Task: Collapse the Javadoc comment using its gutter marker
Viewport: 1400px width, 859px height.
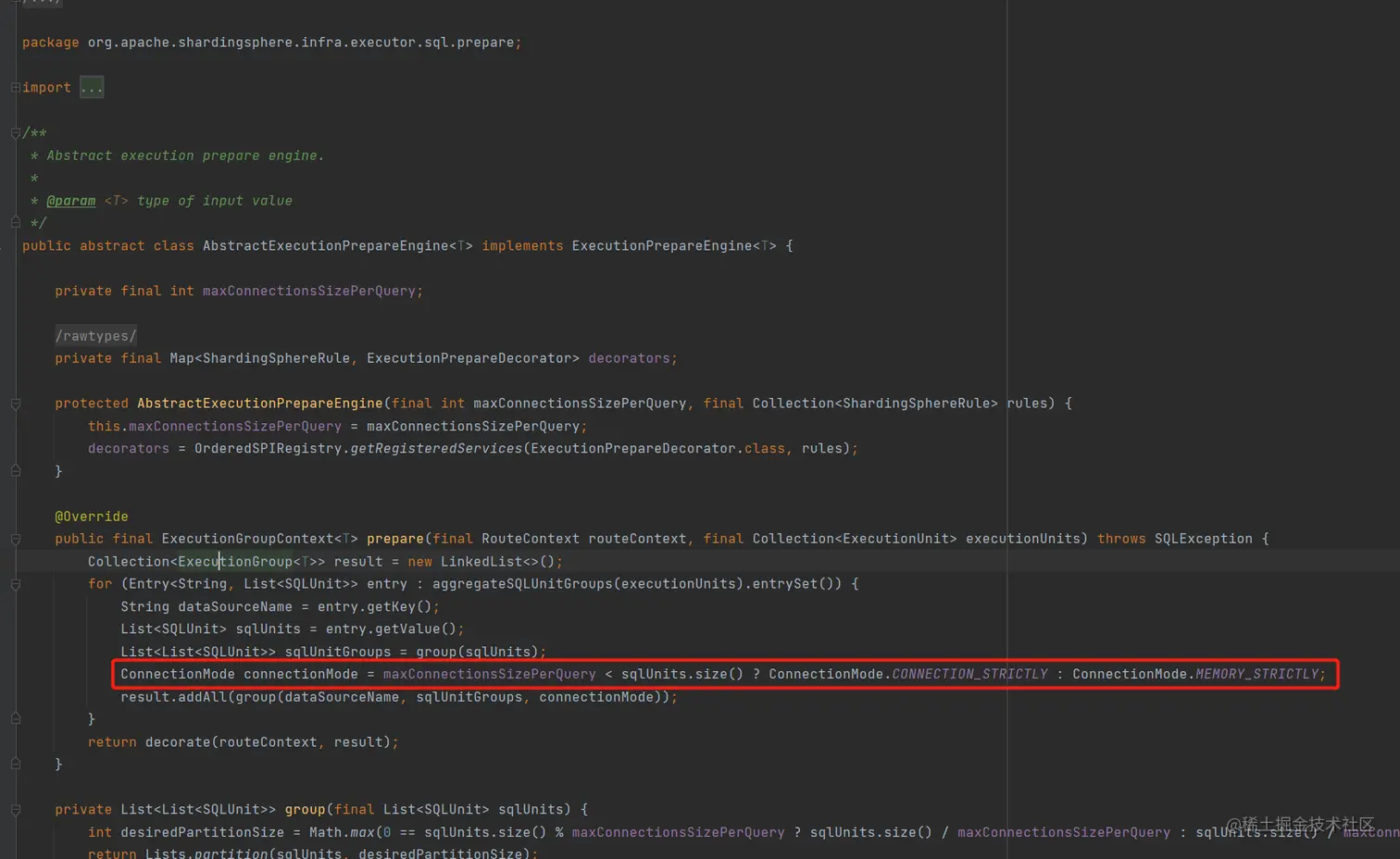Action: (x=15, y=133)
